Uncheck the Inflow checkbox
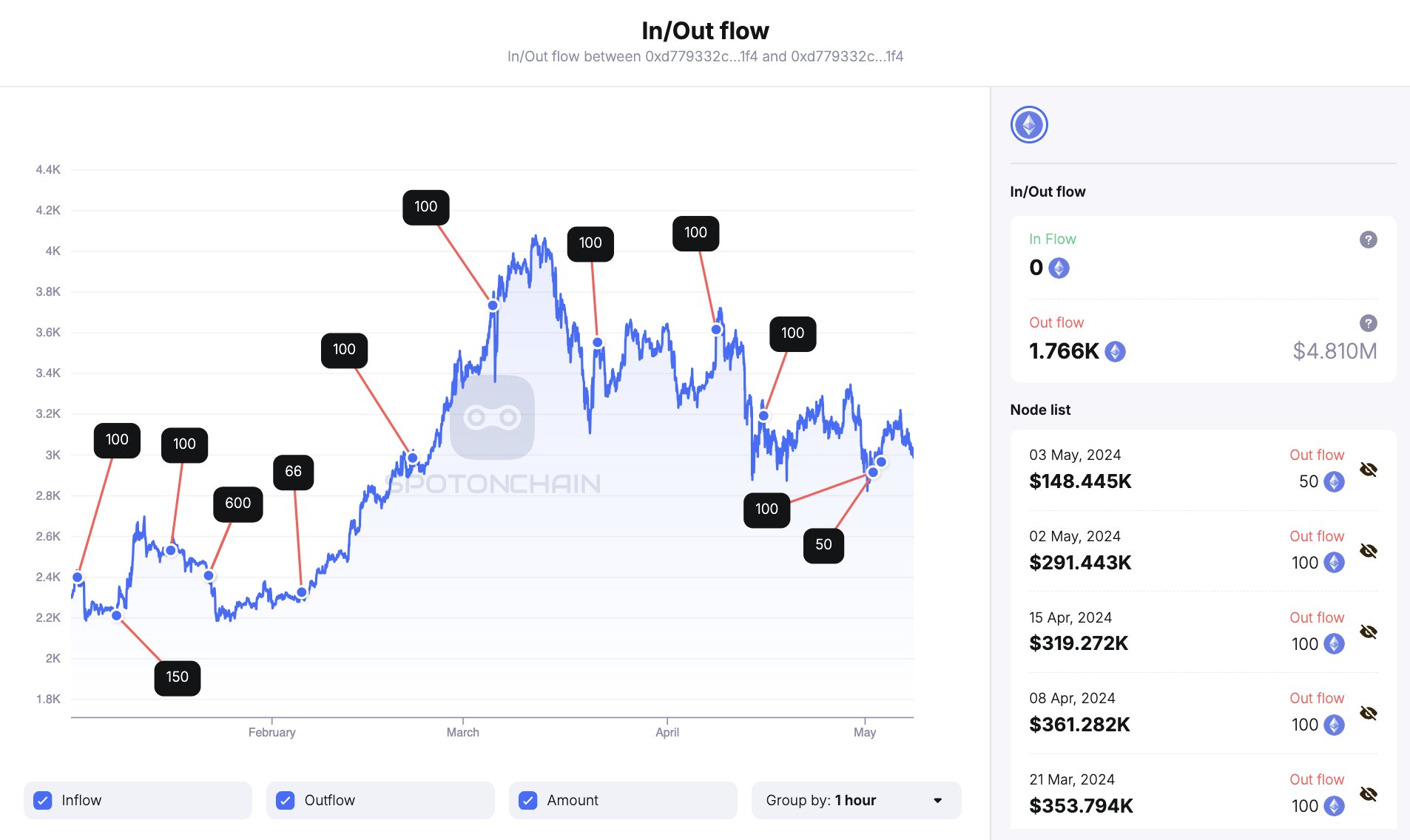The width and height of the screenshot is (1410, 840). (43, 800)
